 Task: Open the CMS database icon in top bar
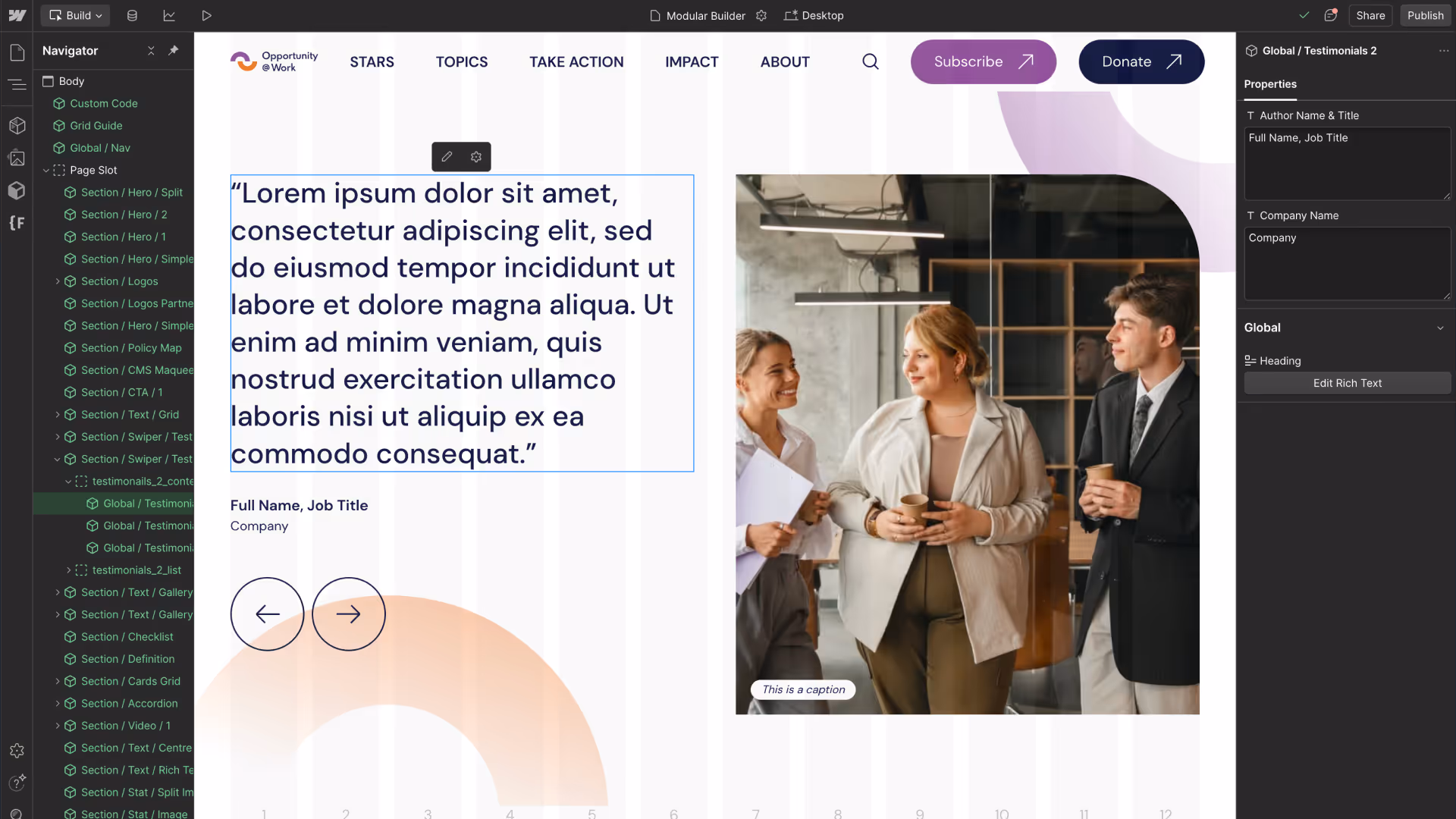tap(132, 15)
